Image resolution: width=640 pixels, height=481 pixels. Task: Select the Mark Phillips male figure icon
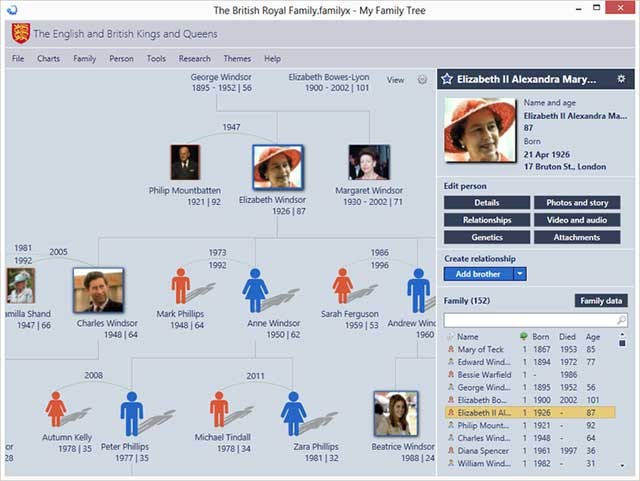coord(181,286)
